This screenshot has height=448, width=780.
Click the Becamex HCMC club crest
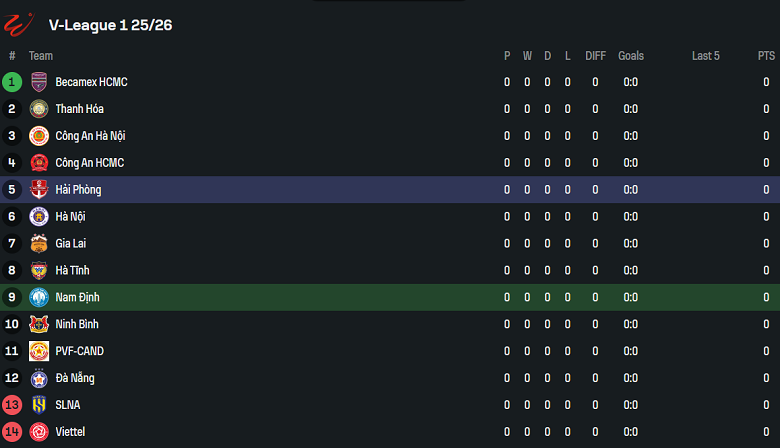coord(39,82)
